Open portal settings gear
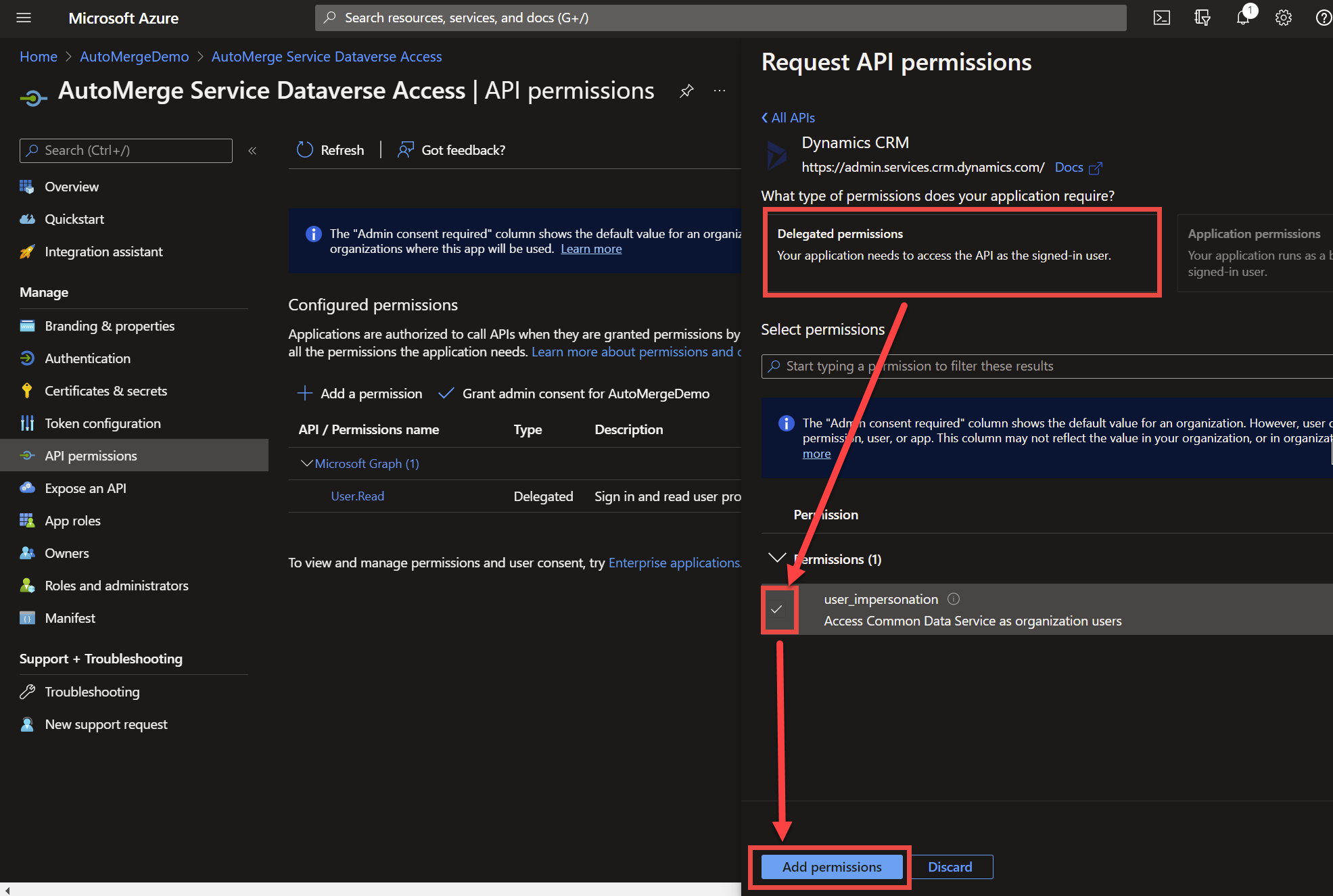 click(1283, 18)
